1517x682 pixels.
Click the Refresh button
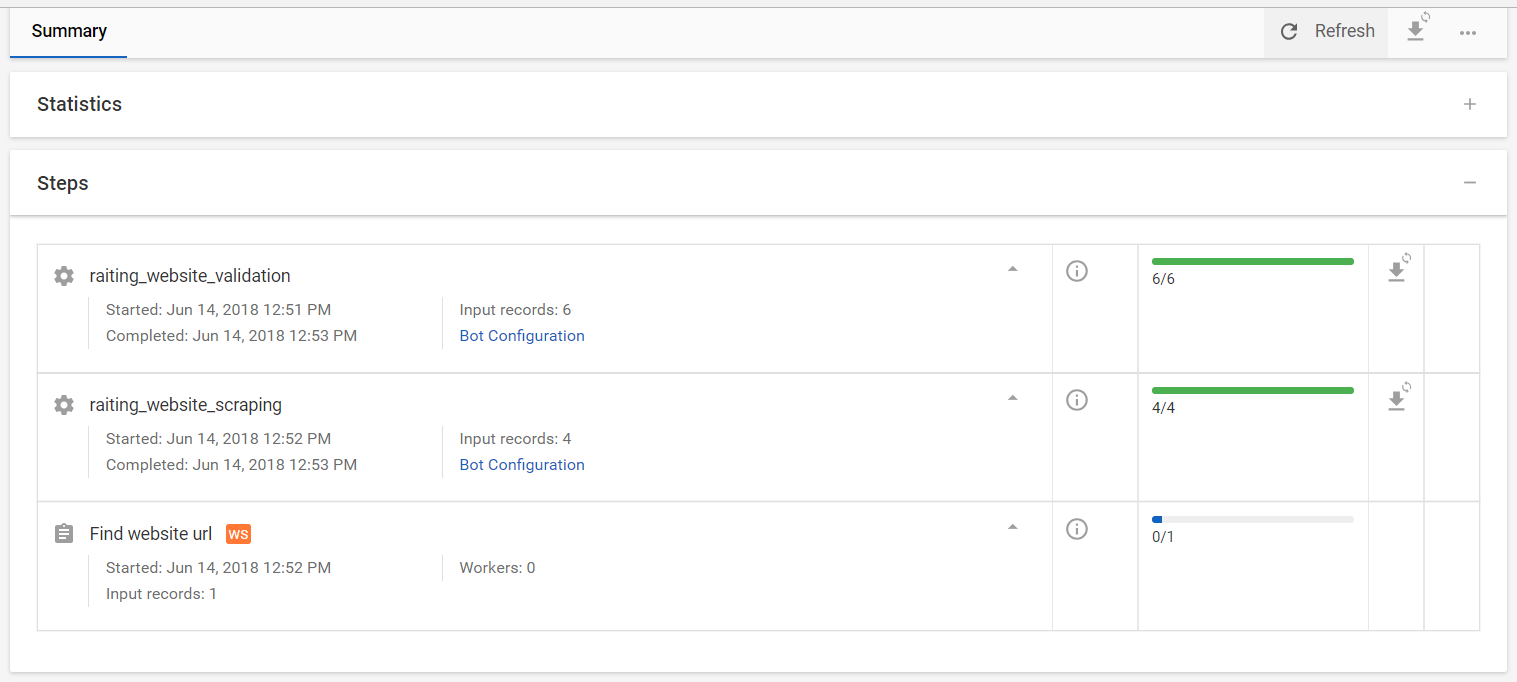click(x=1326, y=31)
